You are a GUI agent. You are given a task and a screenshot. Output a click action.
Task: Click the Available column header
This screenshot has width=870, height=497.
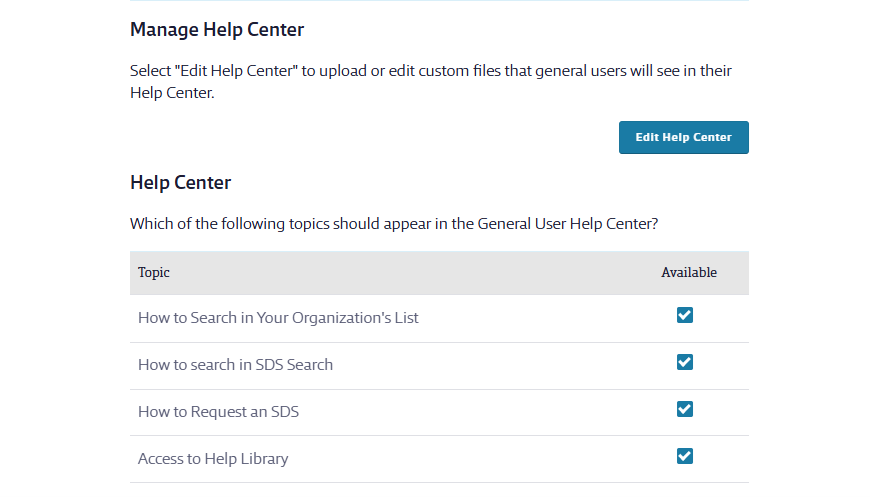689,273
